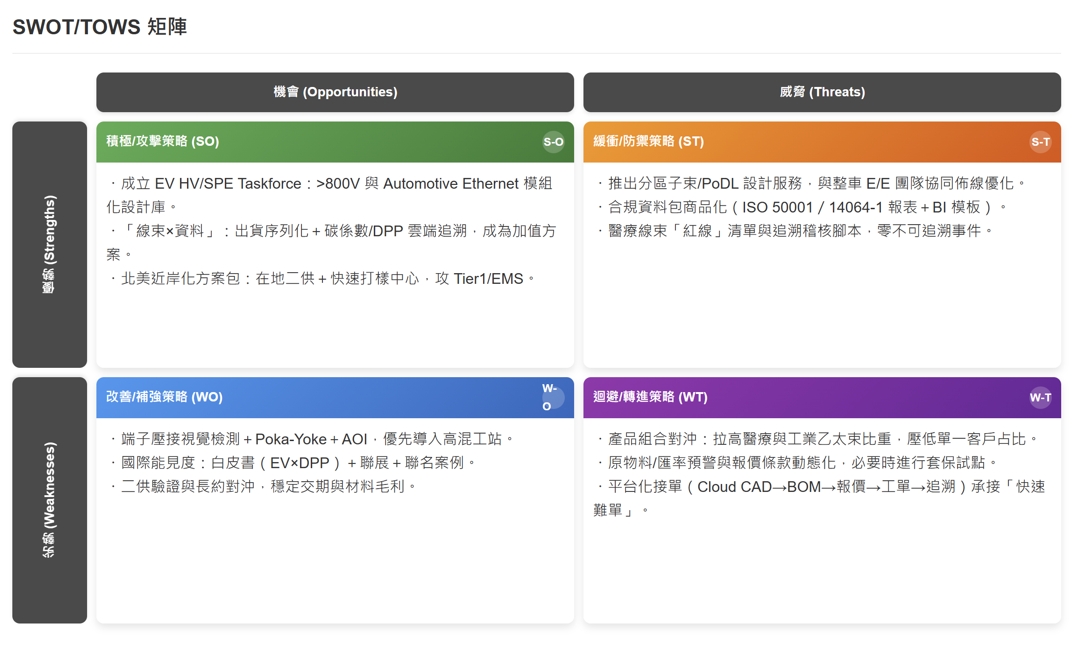Click the 積極/攻擊策略 (SO) heading

[163, 142]
